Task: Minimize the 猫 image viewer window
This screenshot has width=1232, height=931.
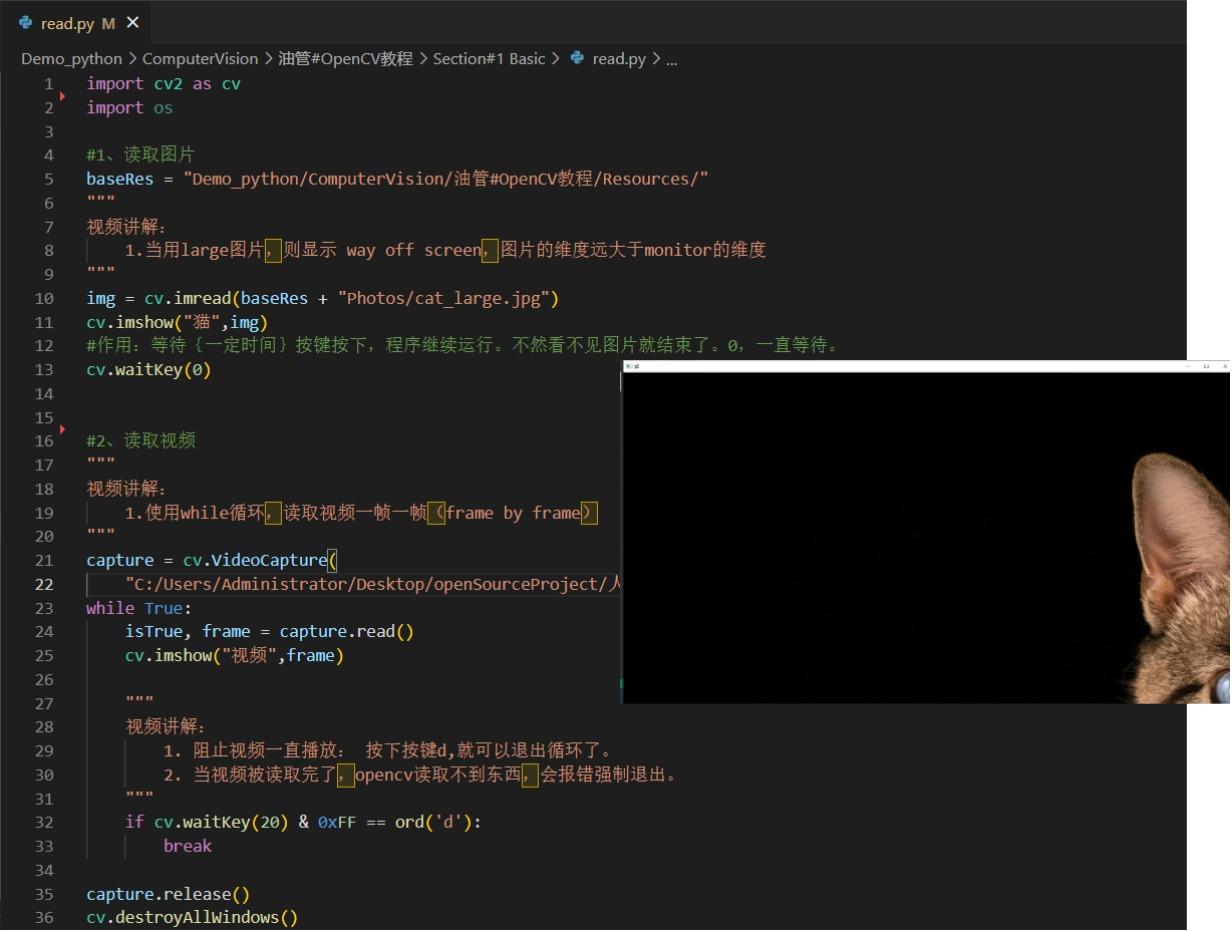Action: coord(1188,366)
